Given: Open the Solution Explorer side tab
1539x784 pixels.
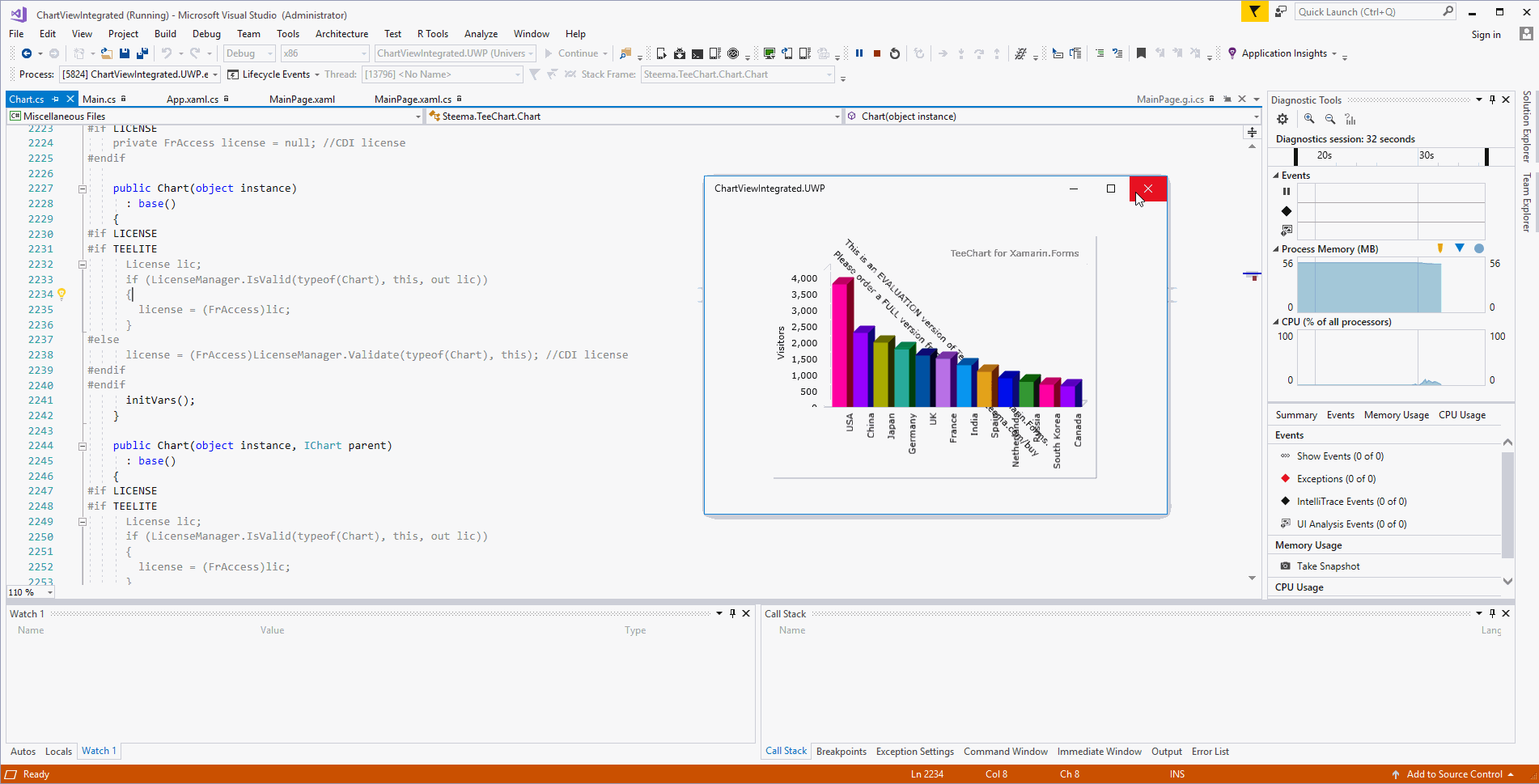Looking at the screenshot, I should click(x=1527, y=126).
